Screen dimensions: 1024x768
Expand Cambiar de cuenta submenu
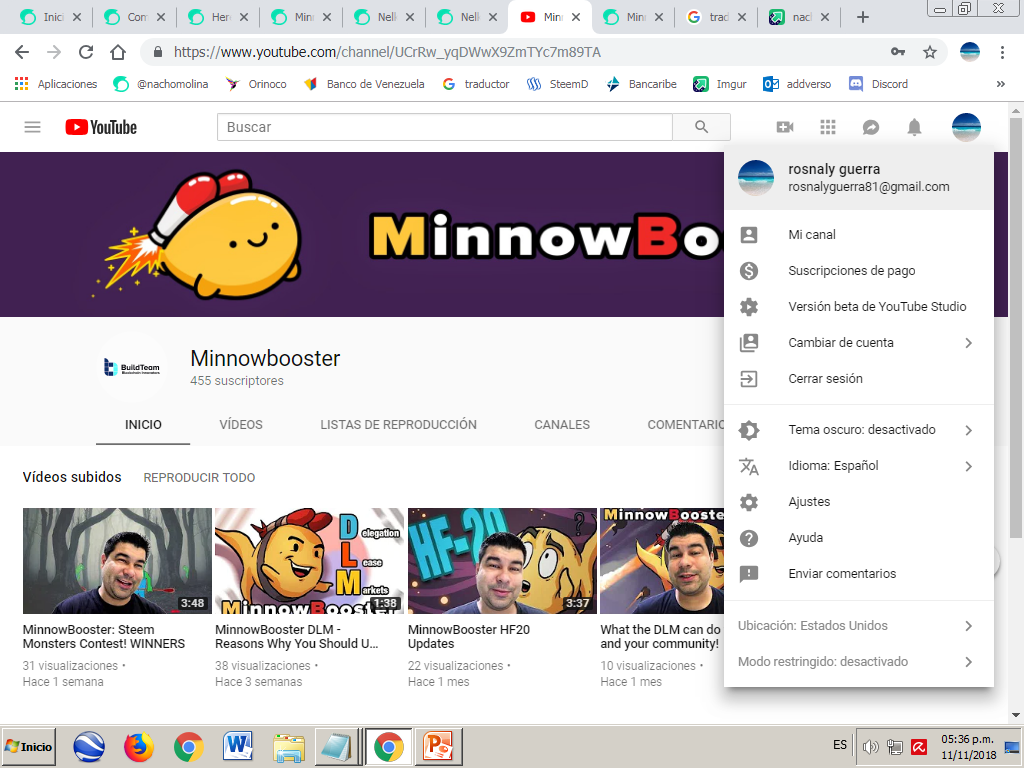tap(968, 343)
